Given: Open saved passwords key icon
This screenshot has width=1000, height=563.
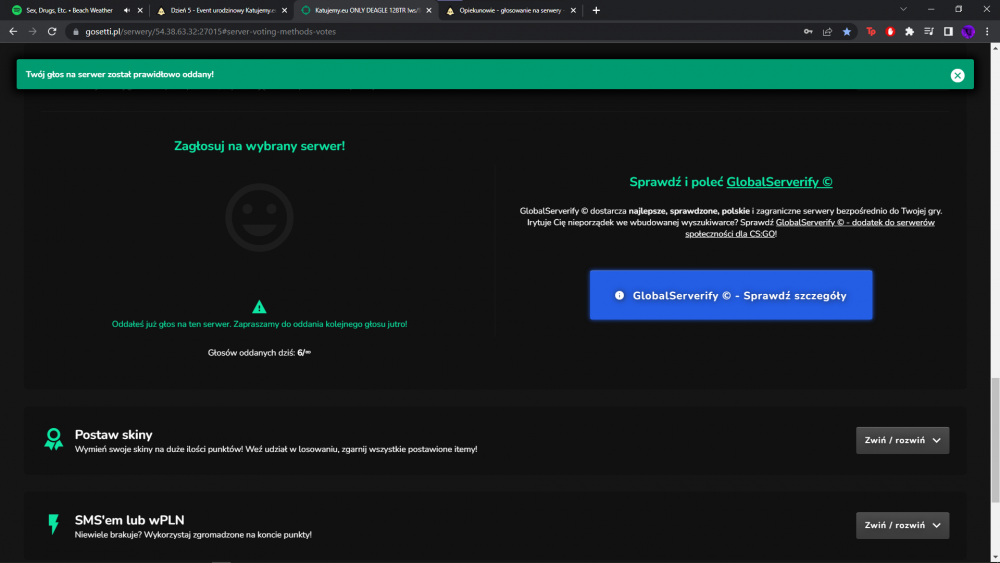Looking at the screenshot, I should click(x=808, y=31).
